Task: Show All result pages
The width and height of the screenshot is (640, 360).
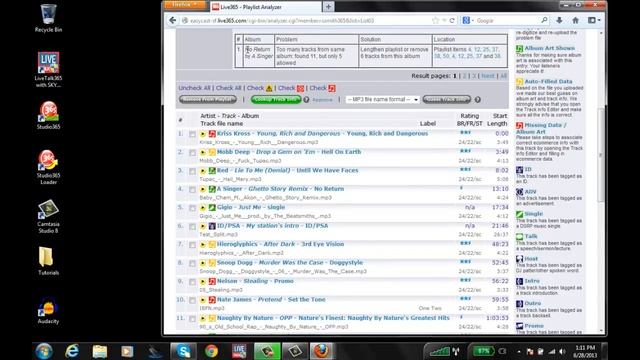Action: click(503, 76)
